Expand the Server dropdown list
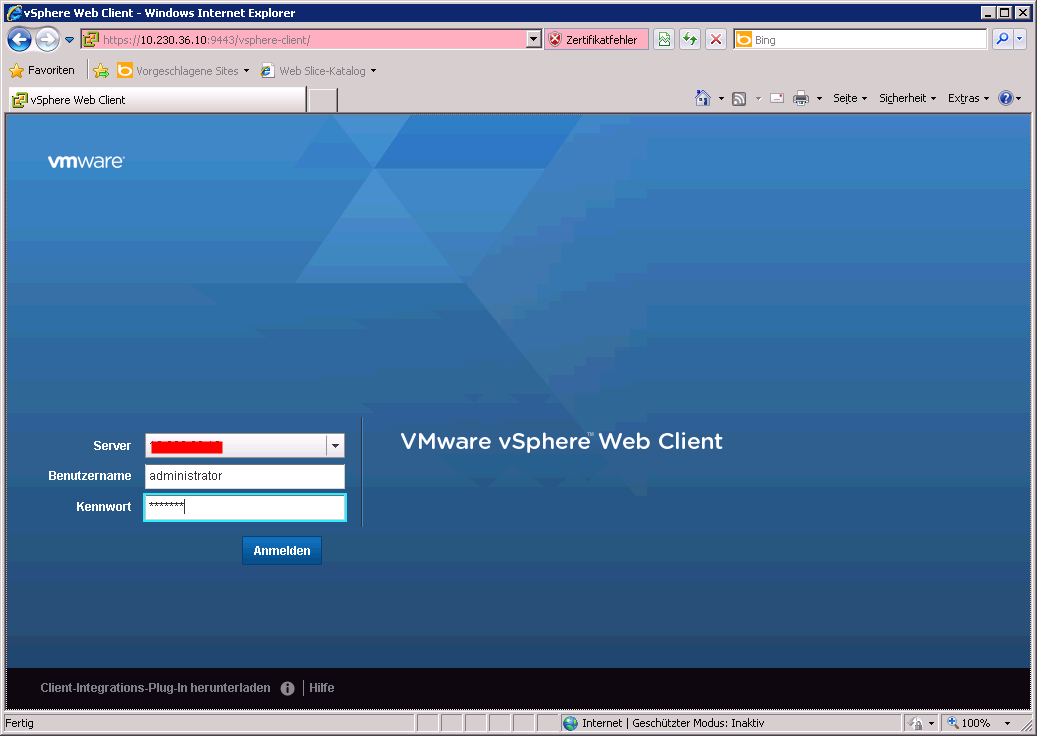The image size is (1037, 736). (x=335, y=446)
